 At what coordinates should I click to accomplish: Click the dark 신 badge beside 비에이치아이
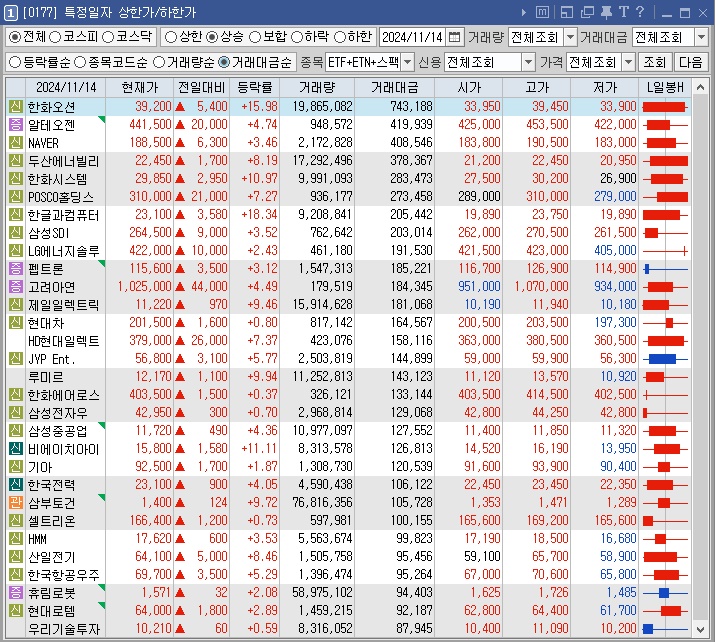point(16,449)
